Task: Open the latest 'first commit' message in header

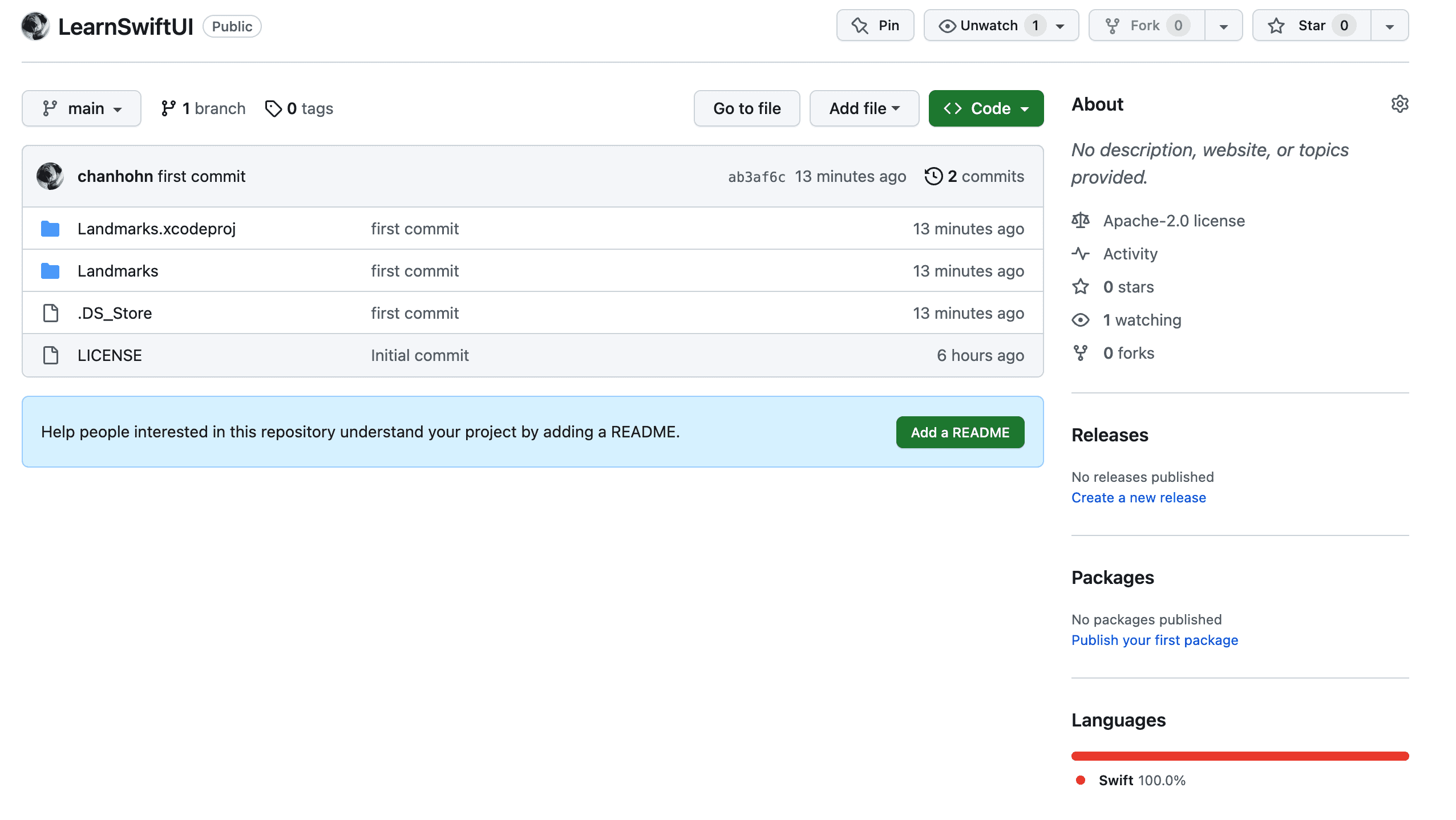Action: pos(201,176)
